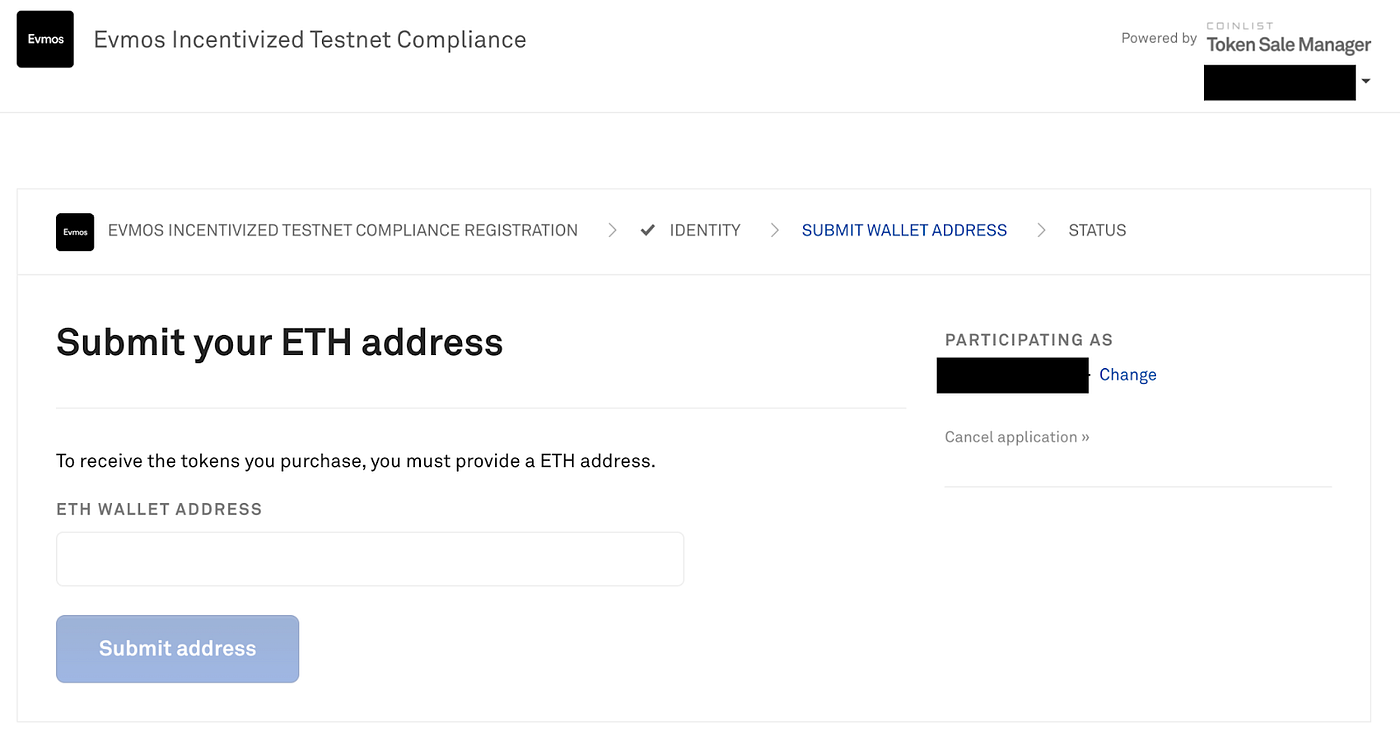Click the CoinList Token Sale Manager logo

1288,38
